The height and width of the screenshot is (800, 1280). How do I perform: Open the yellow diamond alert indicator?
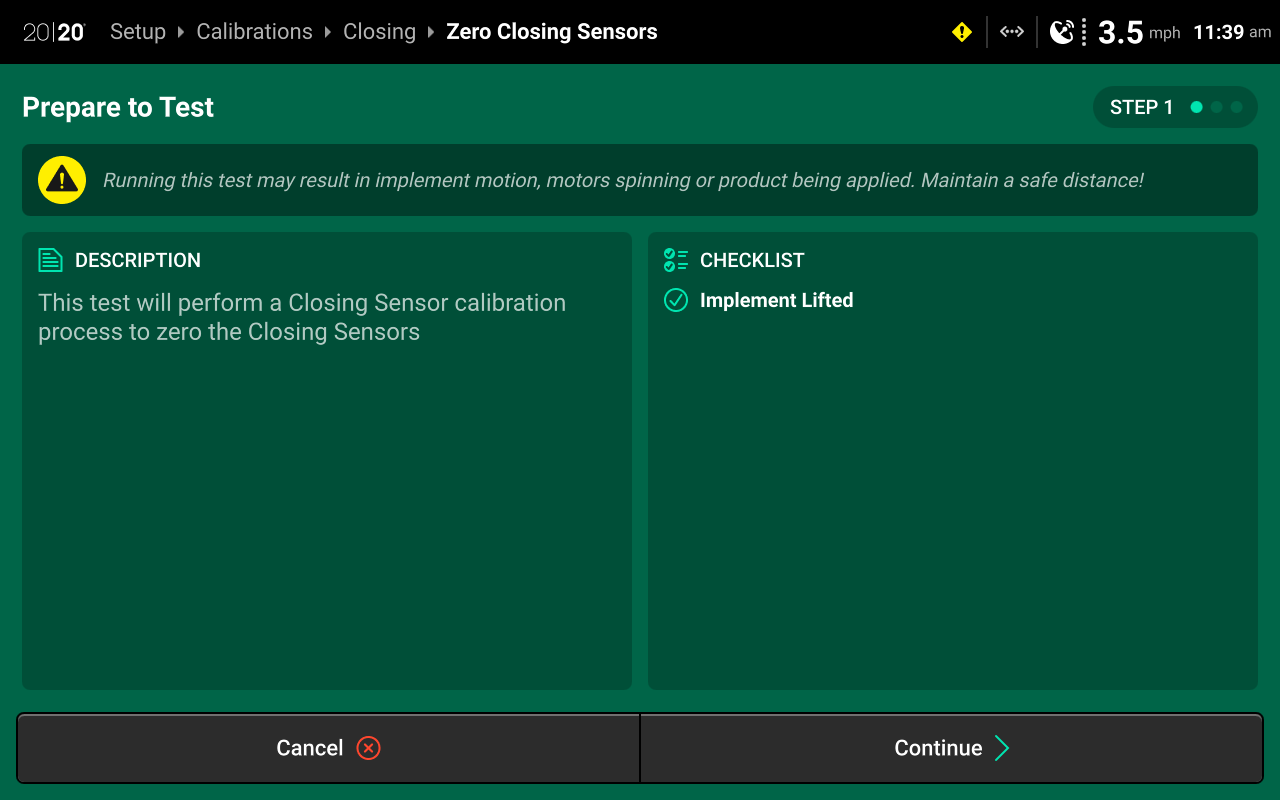[962, 32]
